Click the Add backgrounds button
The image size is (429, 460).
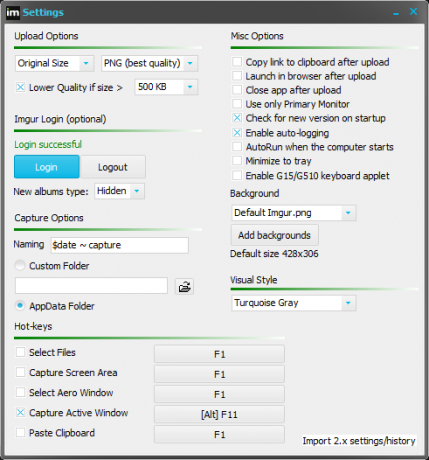tap(275, 235)
